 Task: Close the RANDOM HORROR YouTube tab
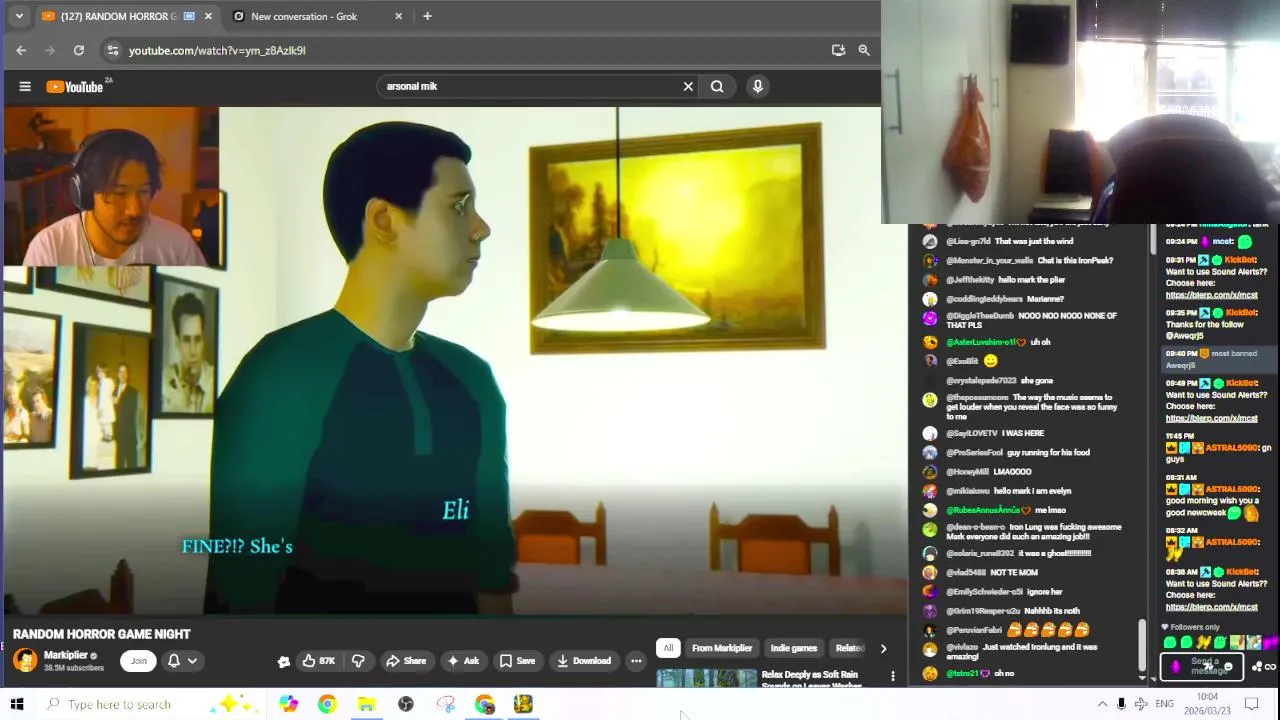[x=208, y=16]
